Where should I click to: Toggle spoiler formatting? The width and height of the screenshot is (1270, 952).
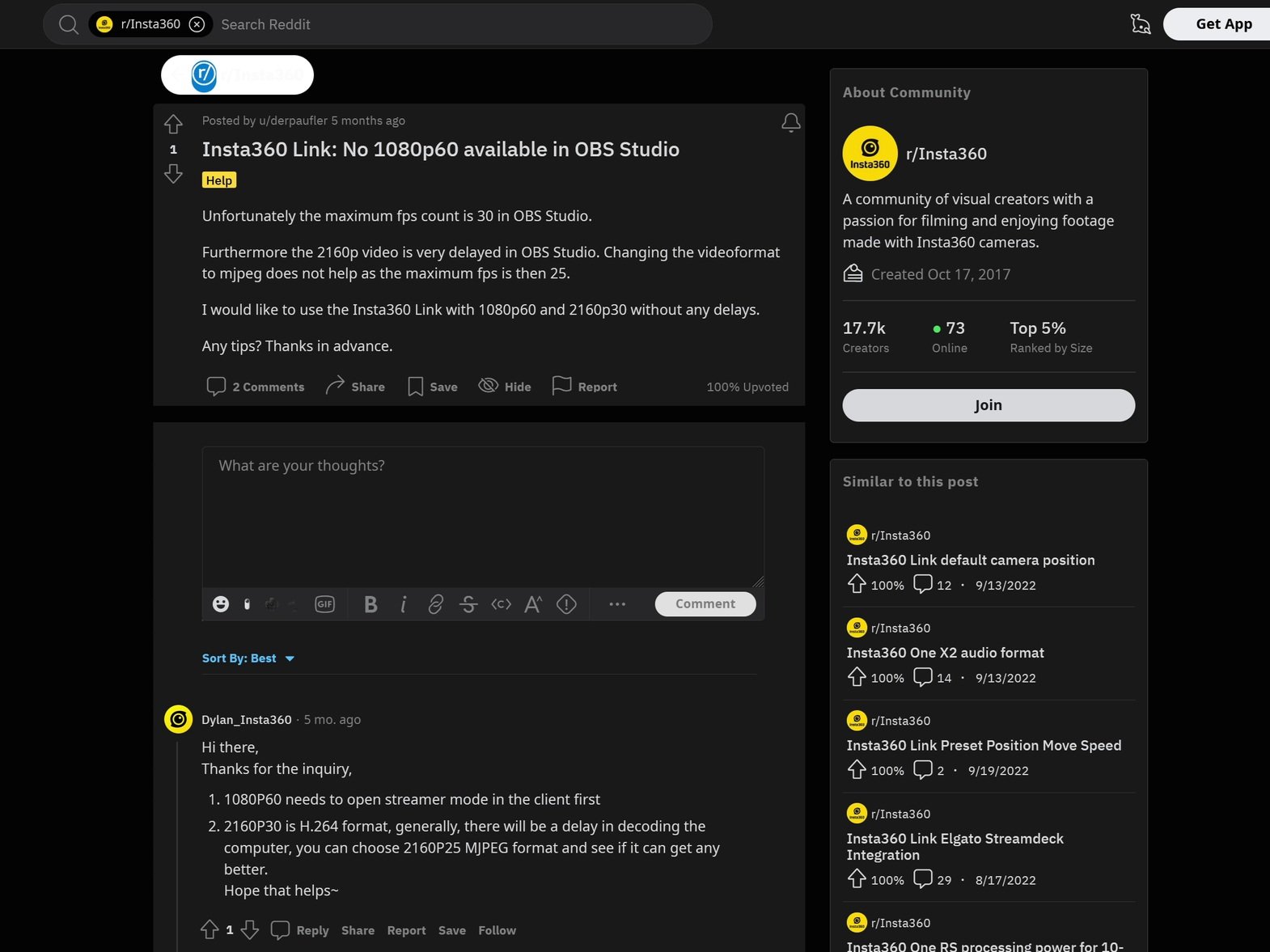tap(566, 604)
